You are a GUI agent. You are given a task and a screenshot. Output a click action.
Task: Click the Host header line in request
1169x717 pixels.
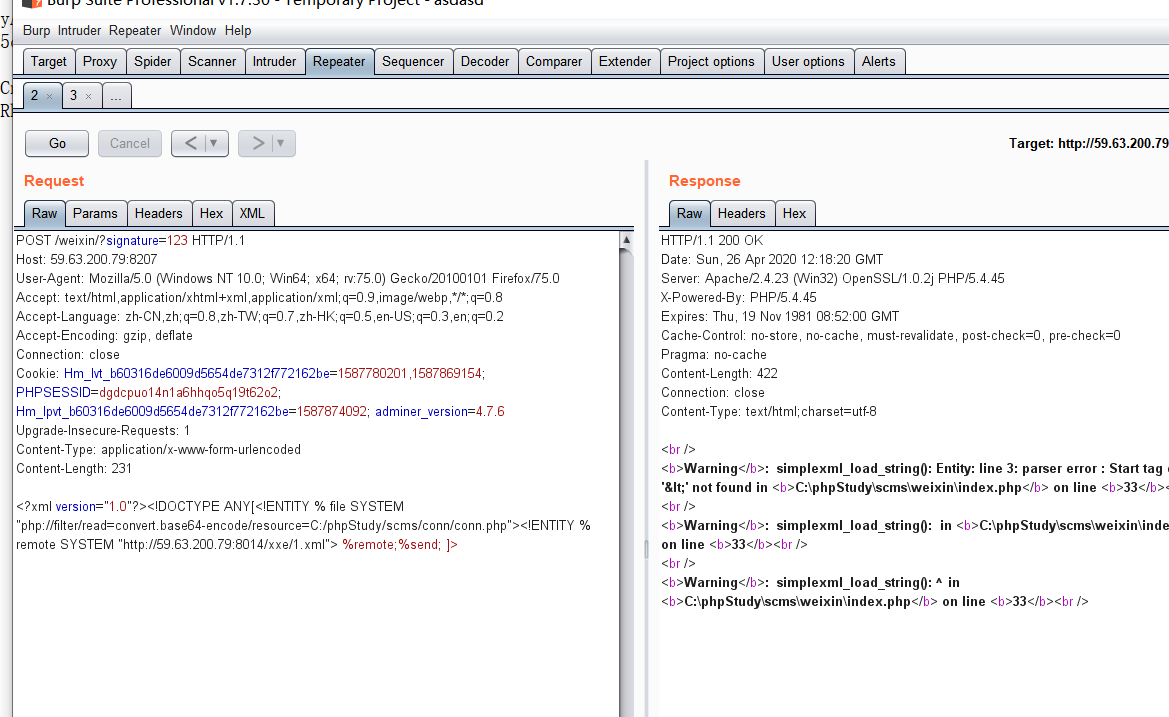(x=86, y=259)
